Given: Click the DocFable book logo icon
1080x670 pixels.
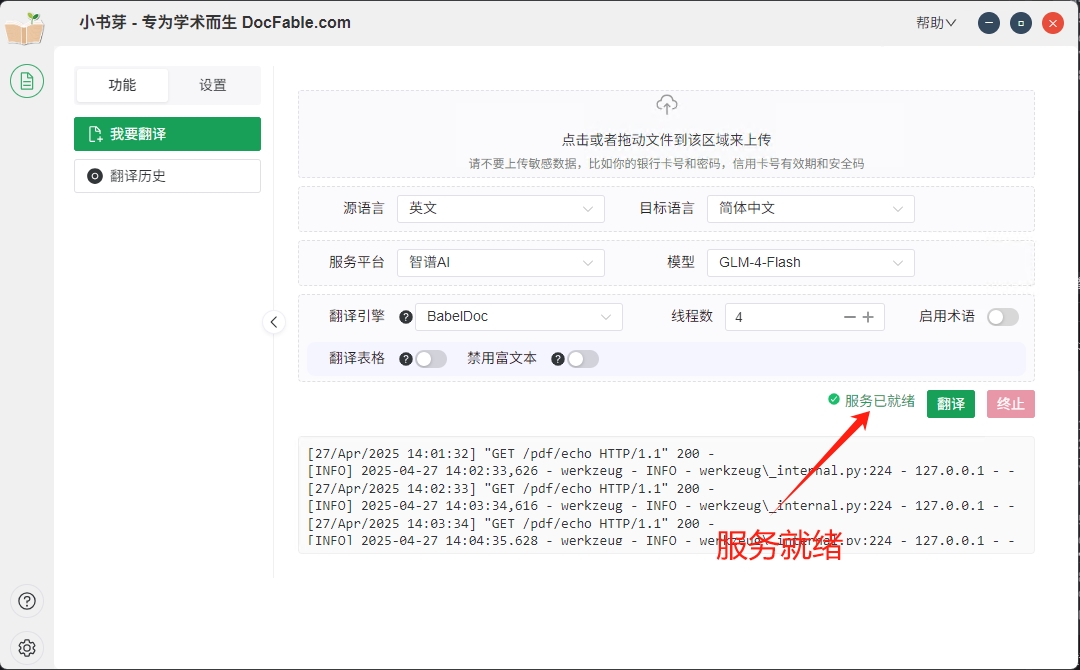Looking at the screenshot, I should point(25,27).
